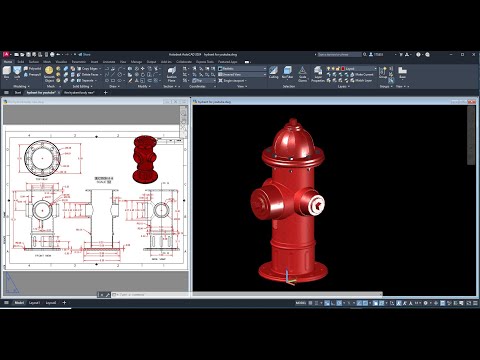Open the layout tabs hamburger menu

(6, 303)
